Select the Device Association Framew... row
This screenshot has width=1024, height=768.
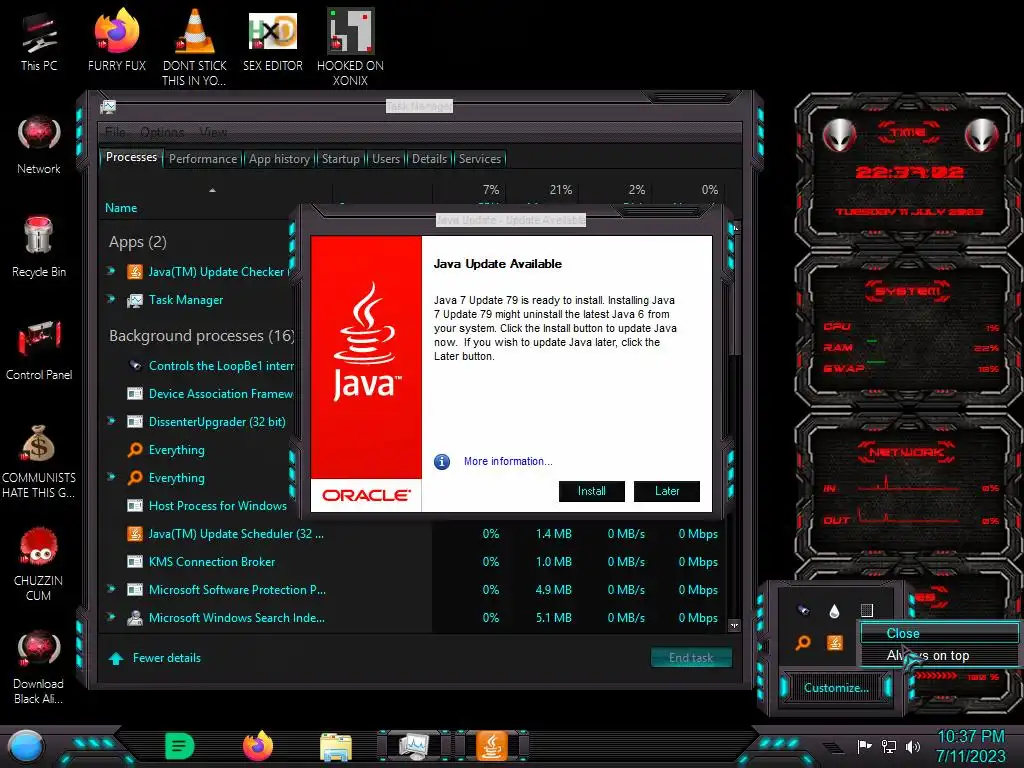click(x=198, y=394)
